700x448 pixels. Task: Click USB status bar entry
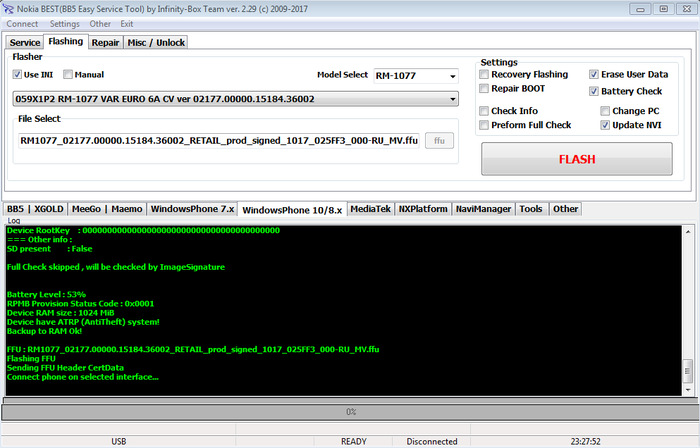[x=118, y=441]
